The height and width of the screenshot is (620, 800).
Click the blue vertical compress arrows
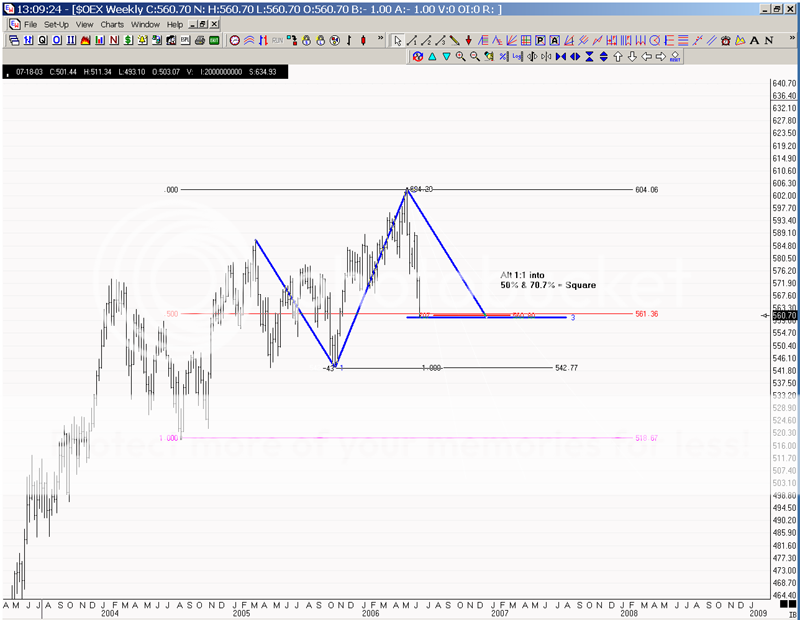click(x=589, y=57)
